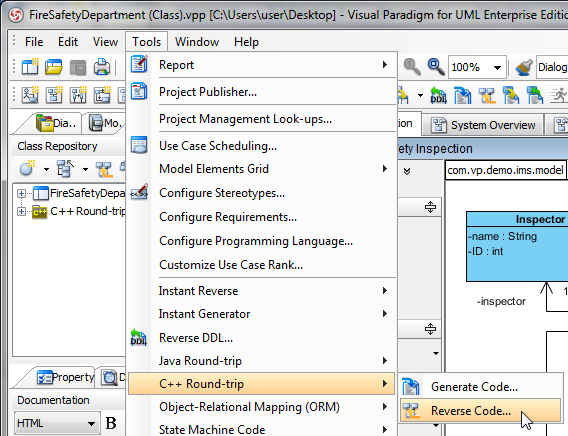Select Customize Use Case Rank... item
The image size is (568, 436).
pos(262,265)
